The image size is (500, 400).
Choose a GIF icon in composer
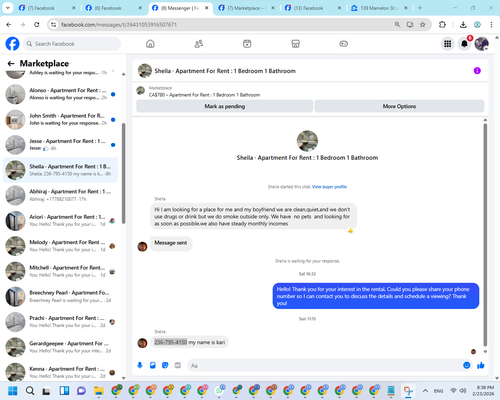coord(178,365)
